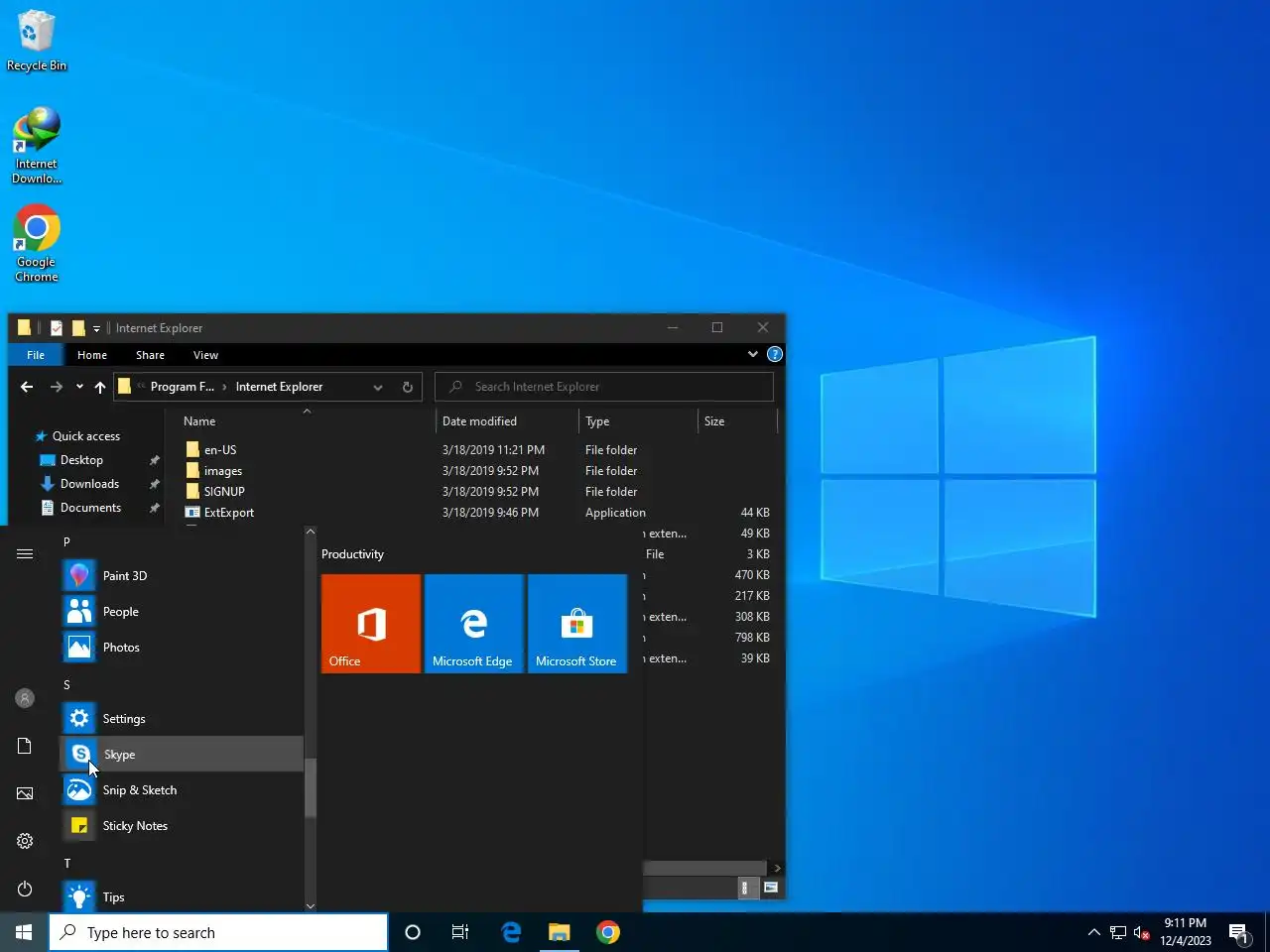The image size is (1270, 952).
Task: Click the taskbar Type here to search box
Action: [x=218, y=932]
